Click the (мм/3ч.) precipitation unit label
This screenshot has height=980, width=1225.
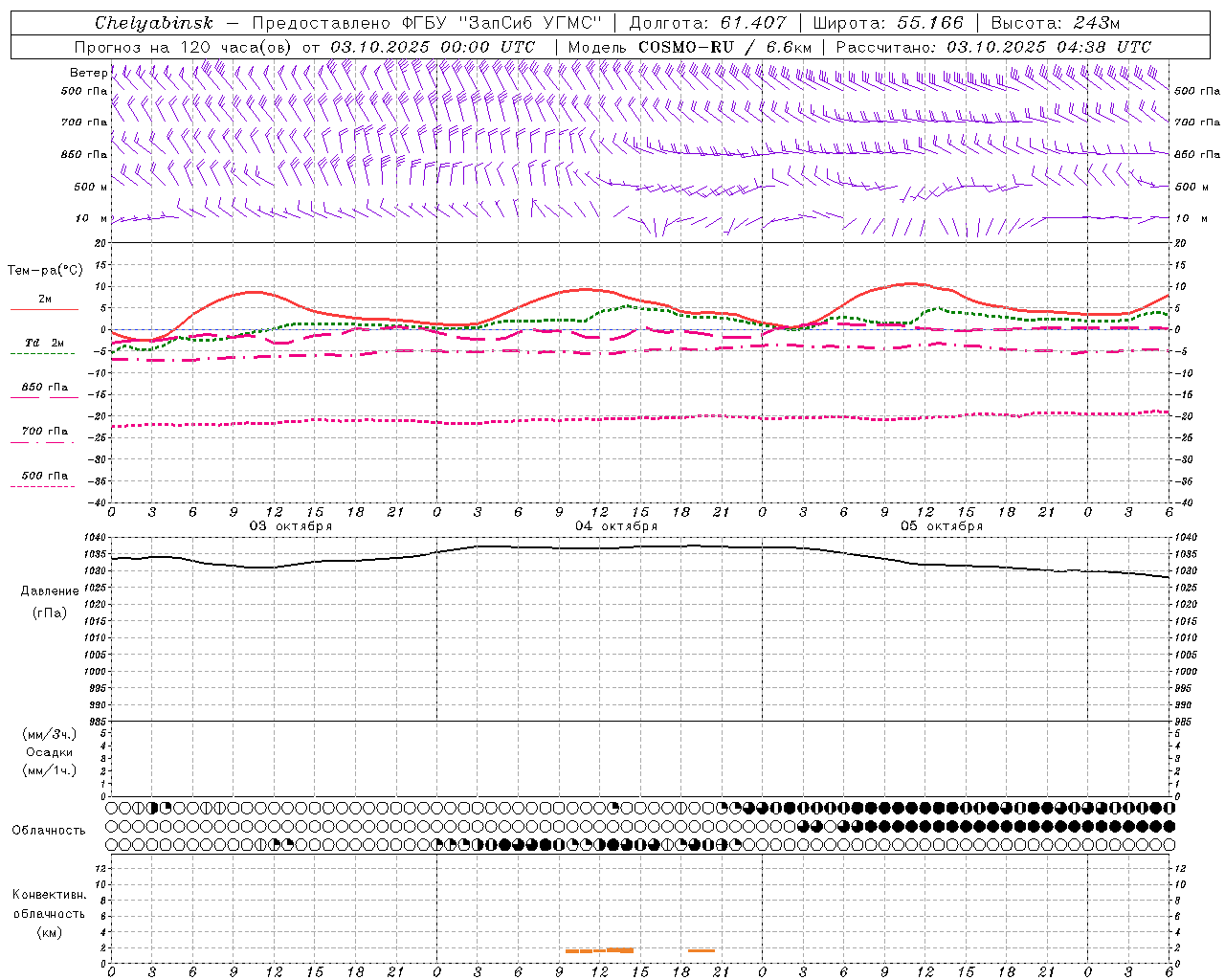pos(50,735)
